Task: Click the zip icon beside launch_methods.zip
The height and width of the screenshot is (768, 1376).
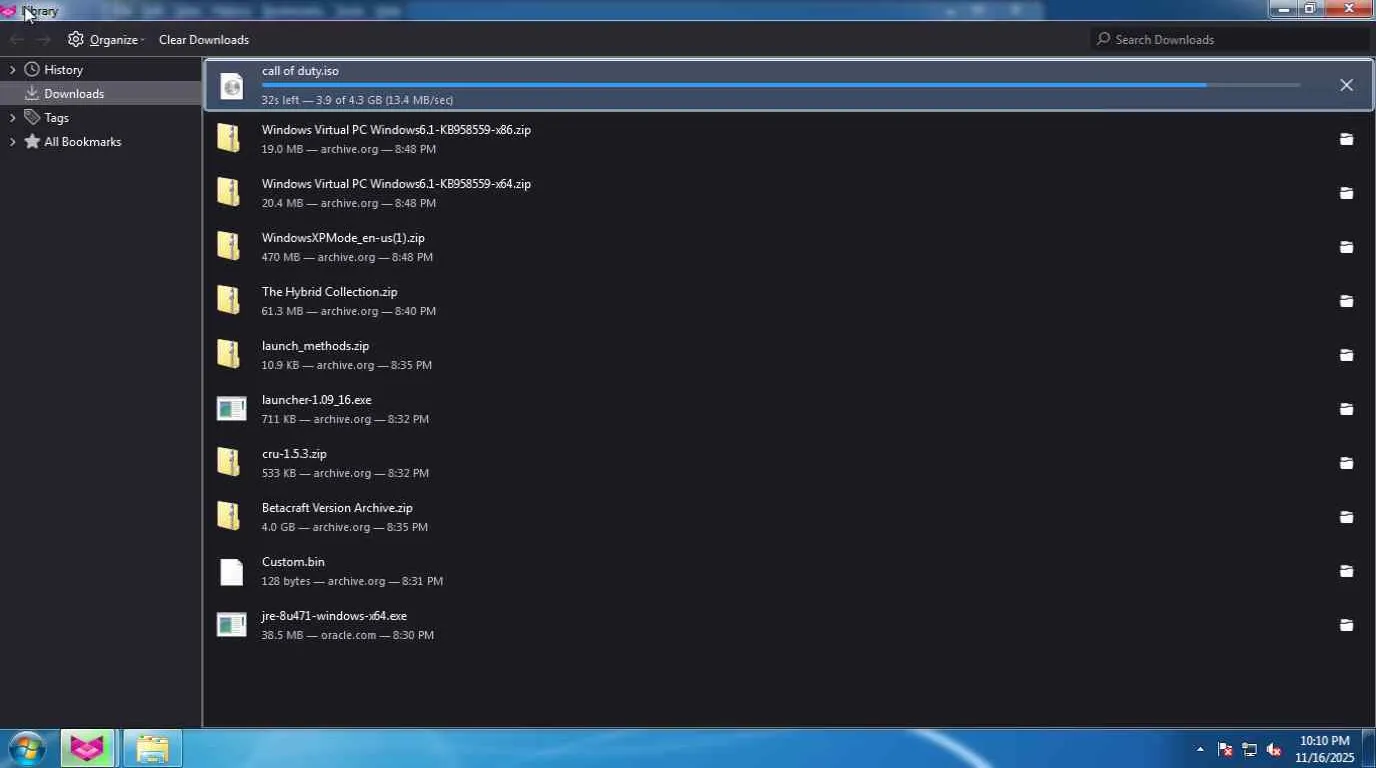Action: click(229, 354)
